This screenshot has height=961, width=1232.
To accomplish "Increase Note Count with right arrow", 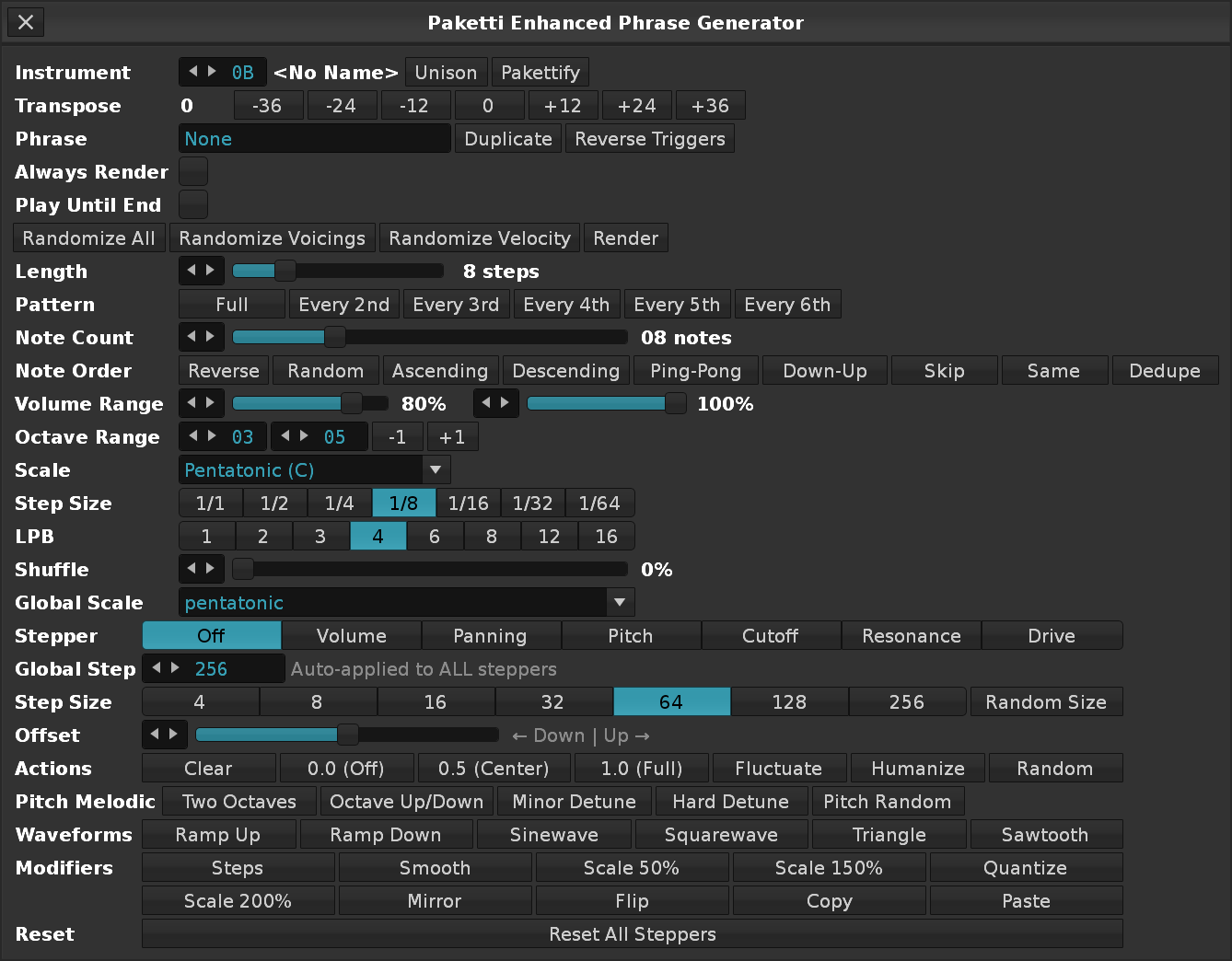I will (211, 337).
